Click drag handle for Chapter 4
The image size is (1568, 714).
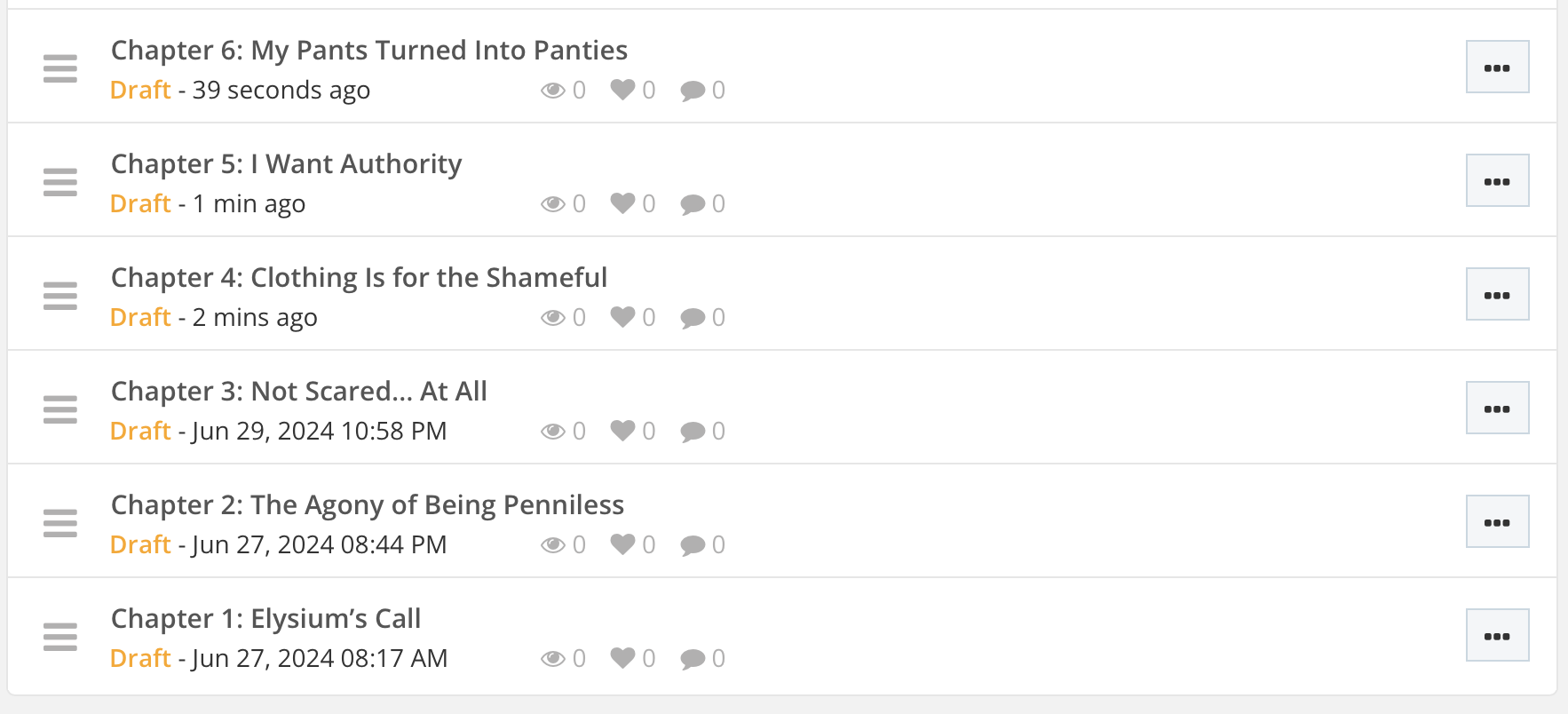point(60,296)
